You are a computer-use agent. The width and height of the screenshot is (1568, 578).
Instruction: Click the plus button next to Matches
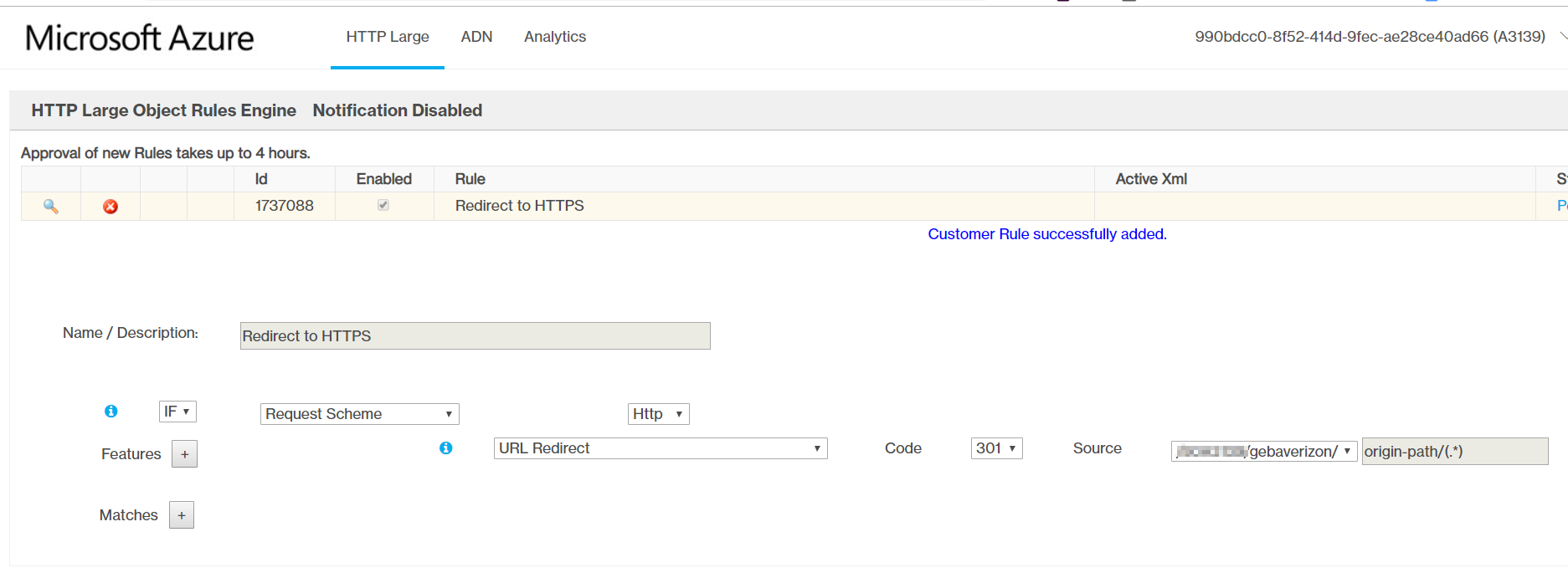[x=182, y=515]
